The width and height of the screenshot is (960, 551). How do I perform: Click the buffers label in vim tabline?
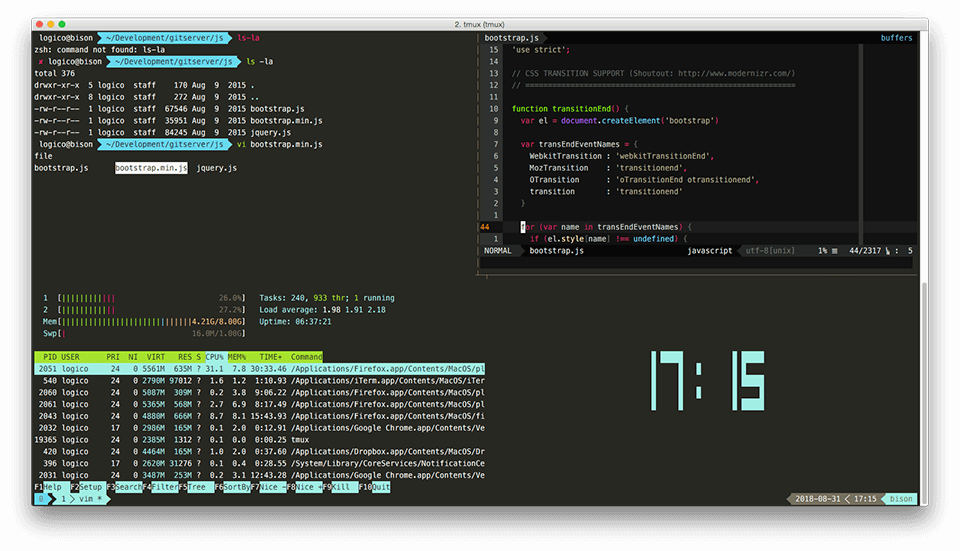[896, 38]
